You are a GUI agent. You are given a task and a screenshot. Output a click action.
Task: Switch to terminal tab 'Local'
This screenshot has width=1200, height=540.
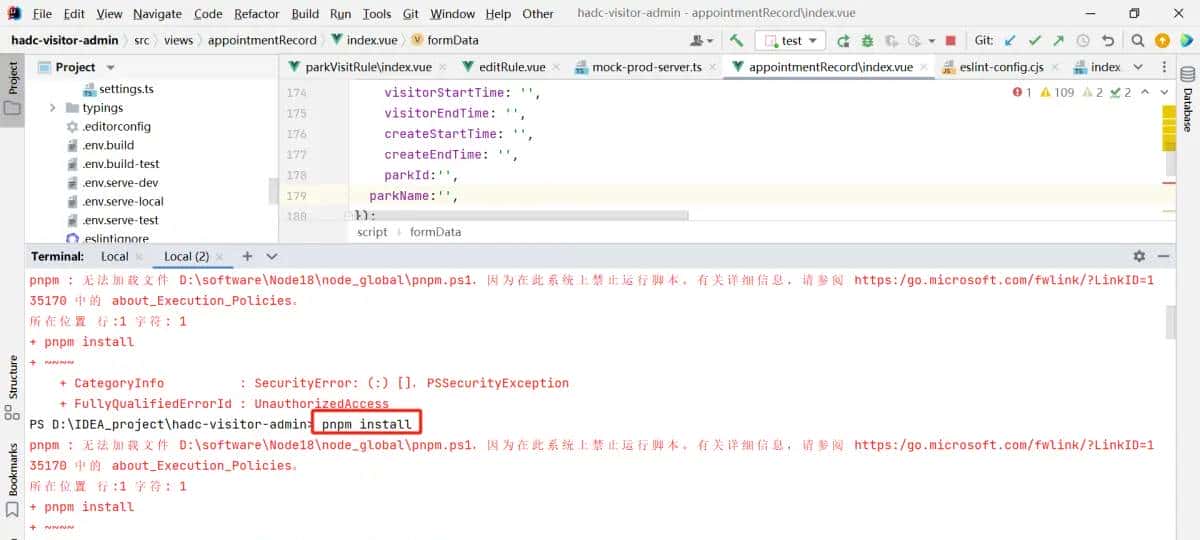pos(114,256)
